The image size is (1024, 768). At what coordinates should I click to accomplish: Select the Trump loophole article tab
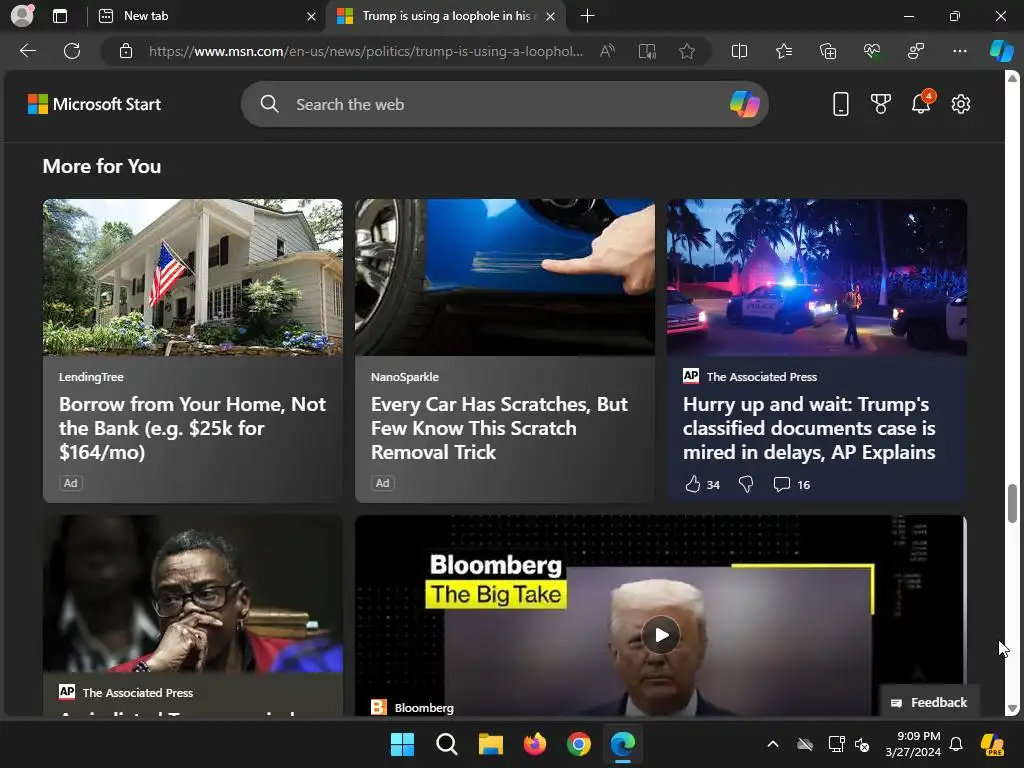point(446,16)
